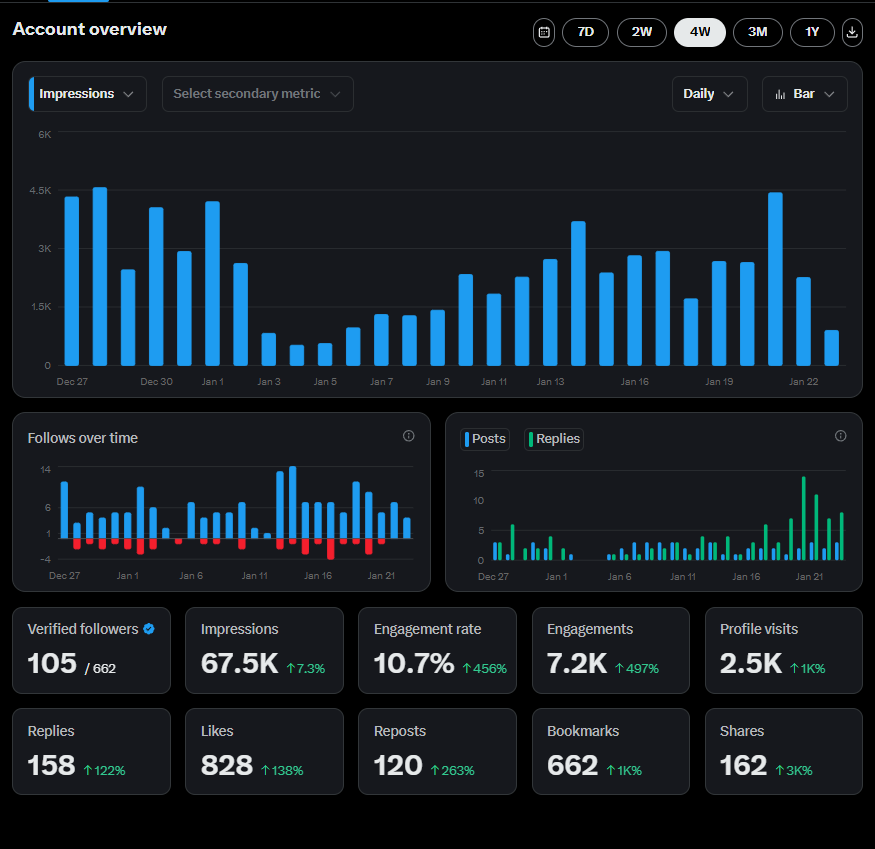The height and width of the screenshot is (849, 875).
Task: Click the info icon on Follows over time
Action: click(408, 436)
